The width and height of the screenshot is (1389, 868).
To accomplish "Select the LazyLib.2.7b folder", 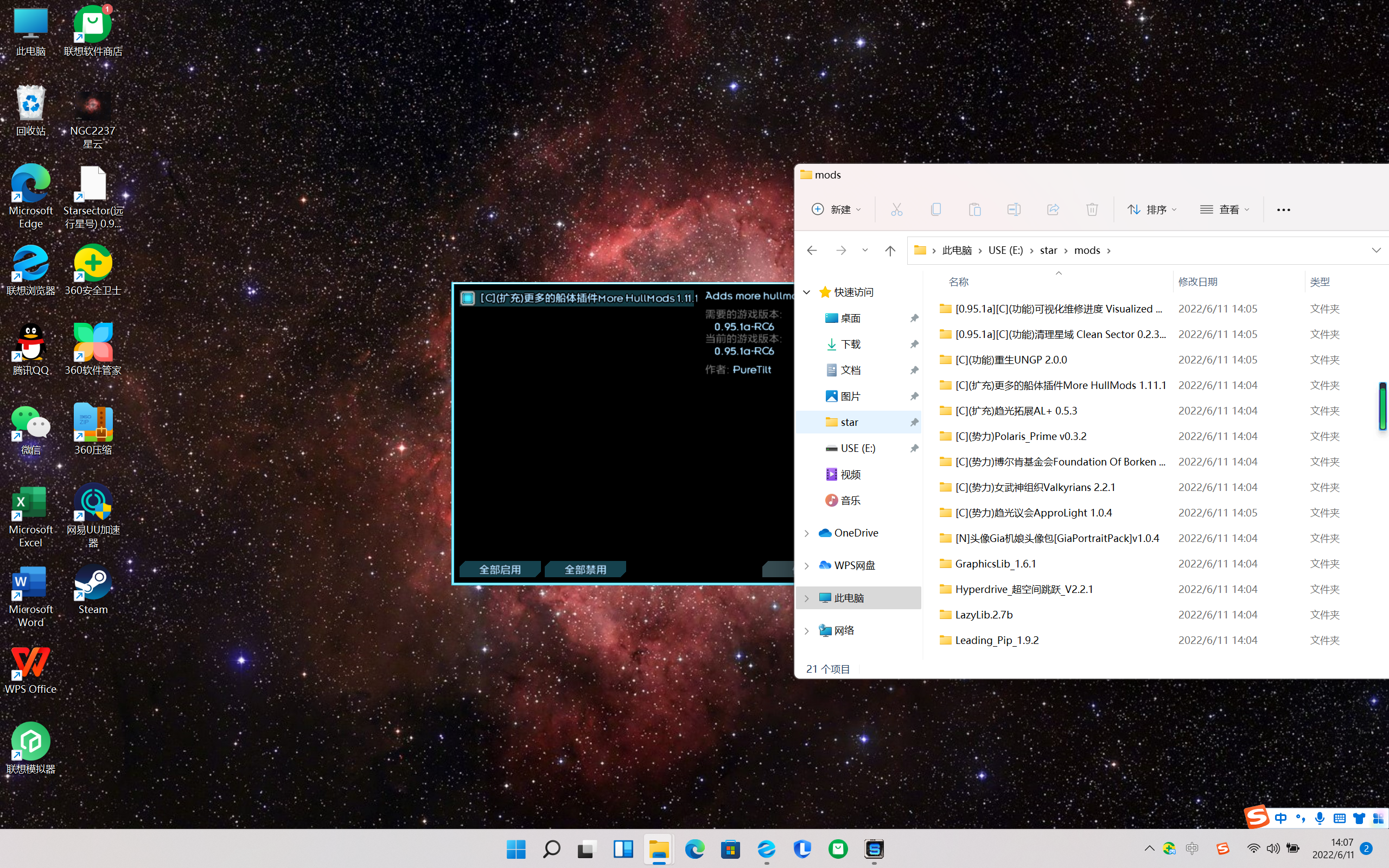I will (984, 615).
